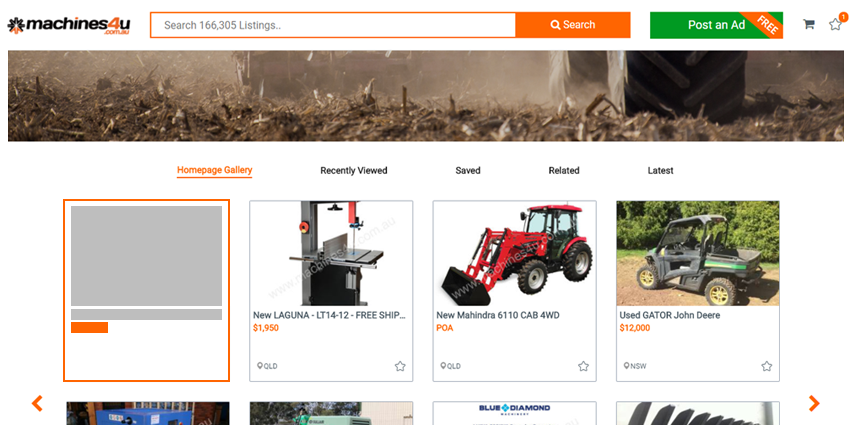This screenshot has width=850, height=425.
Task: Click the Post an Ad button
Action: [716, 25]
